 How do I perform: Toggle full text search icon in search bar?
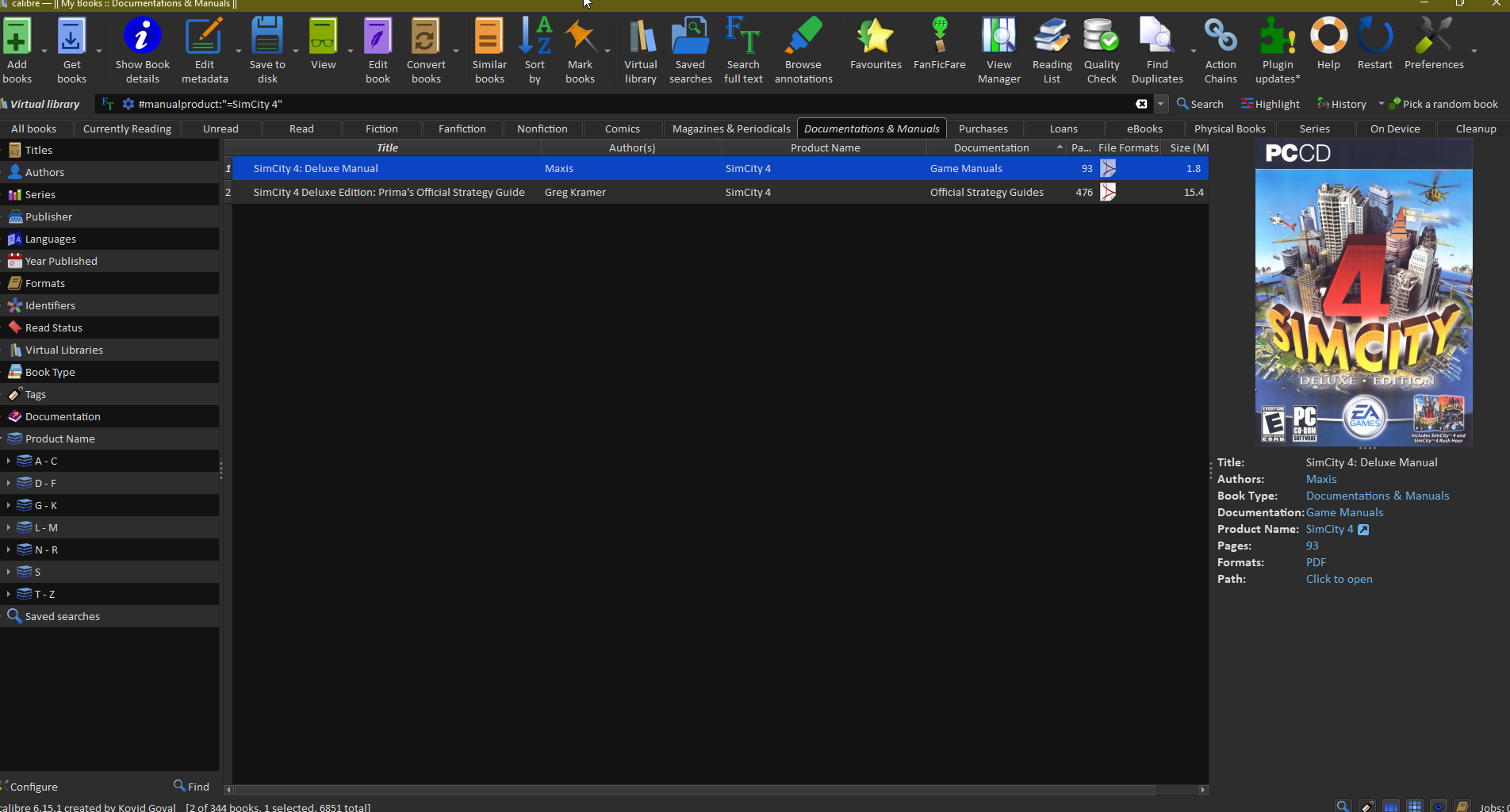coord(108,104)
